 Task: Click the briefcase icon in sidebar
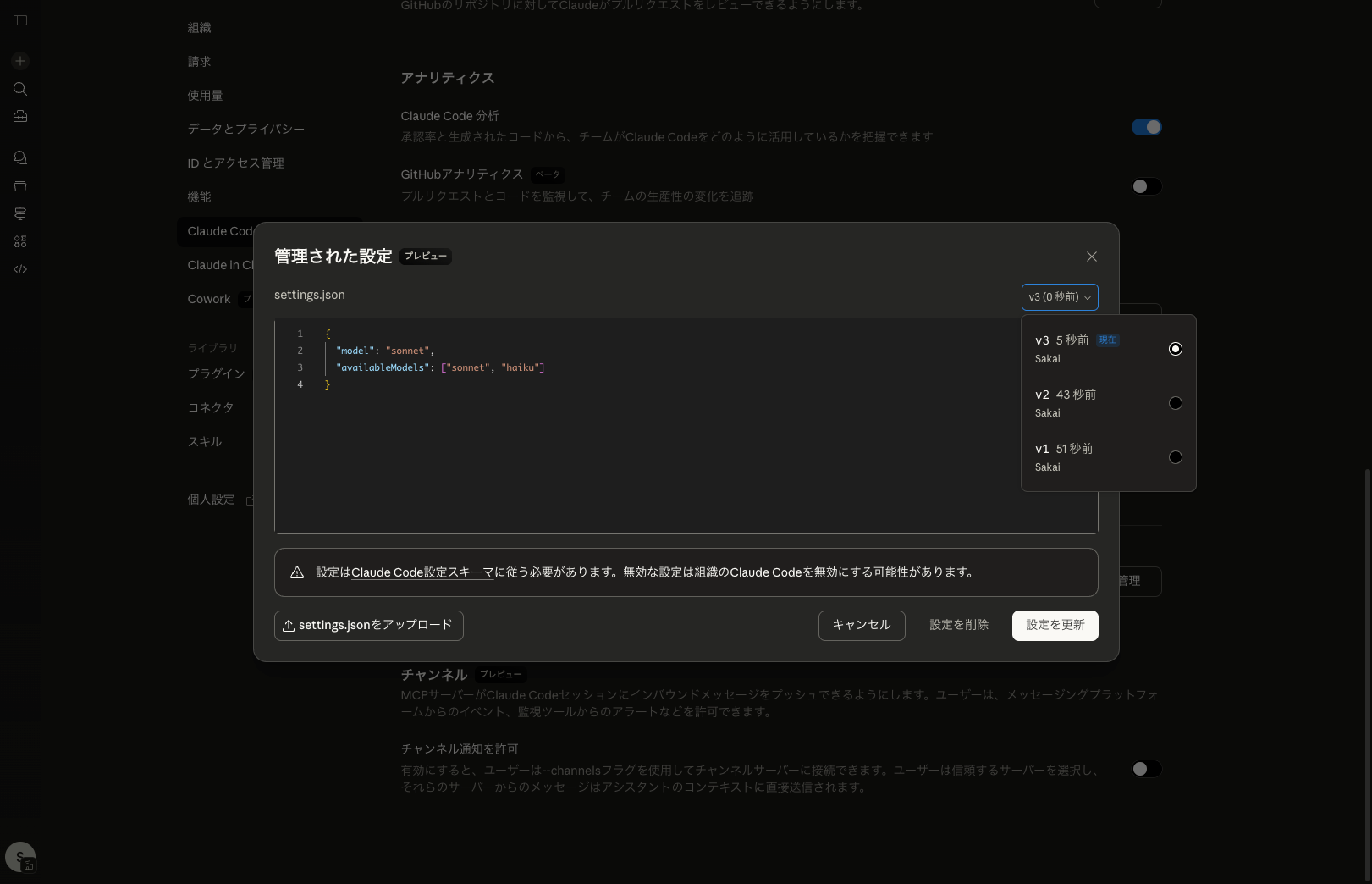pyautogui.click(x=20, y=117)
